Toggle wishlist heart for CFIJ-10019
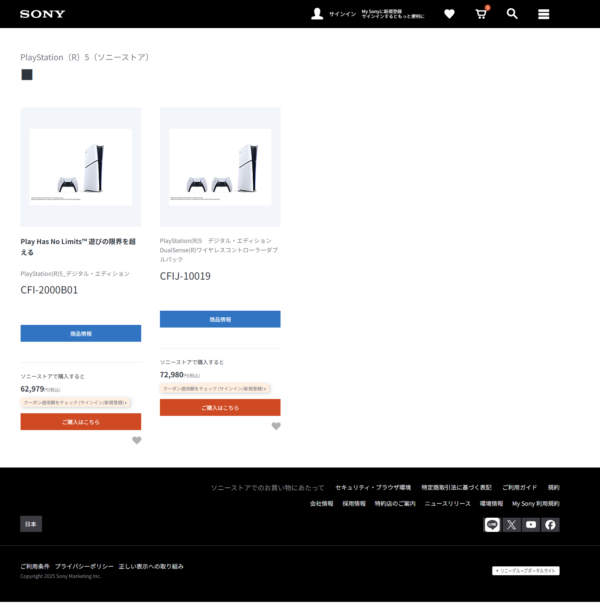This screenshot has width=600, height=612. tap(276, 426)
